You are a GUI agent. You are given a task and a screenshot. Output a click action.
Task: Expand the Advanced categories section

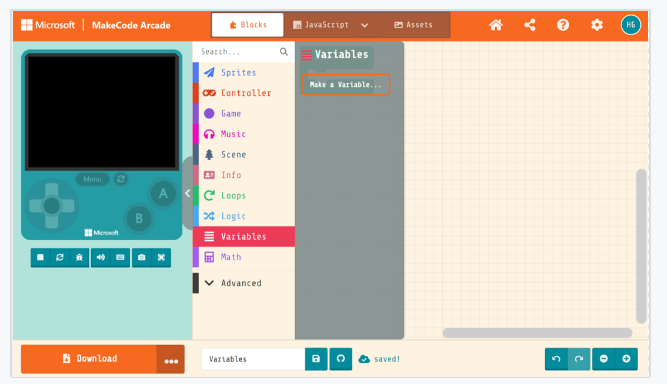point(244,283)
